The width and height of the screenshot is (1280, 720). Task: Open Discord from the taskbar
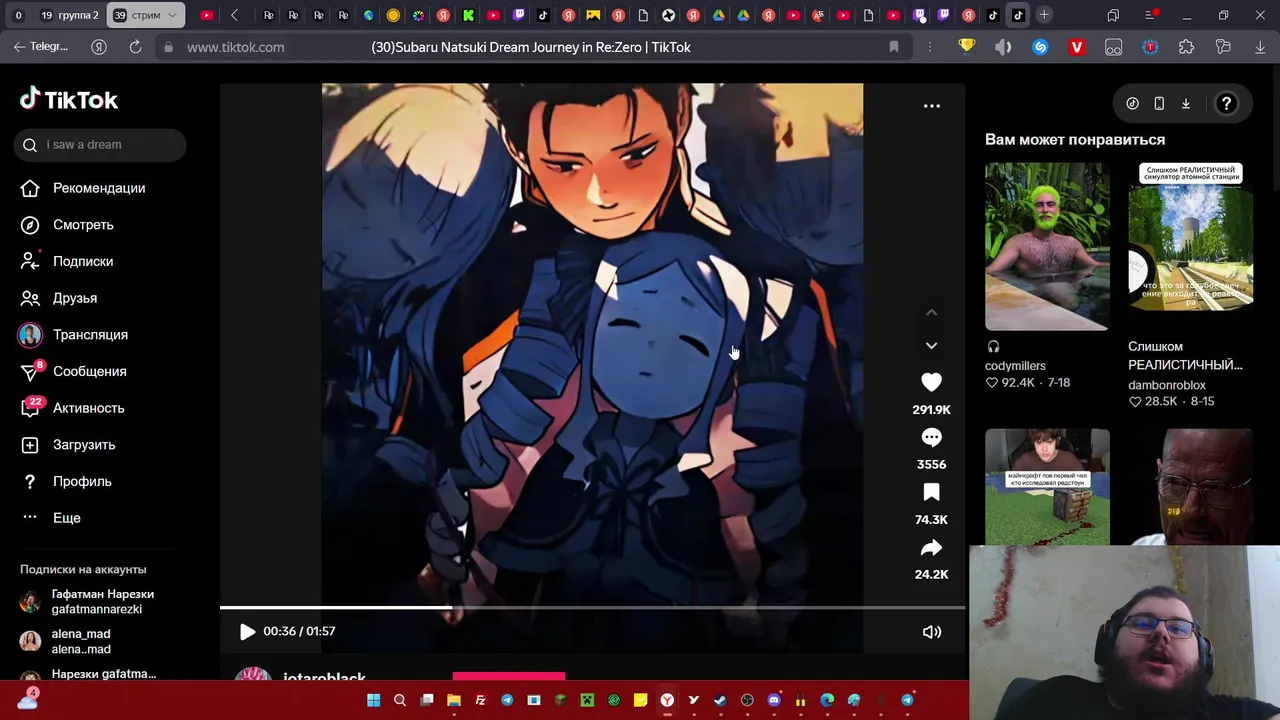click(x=773, y=700)
